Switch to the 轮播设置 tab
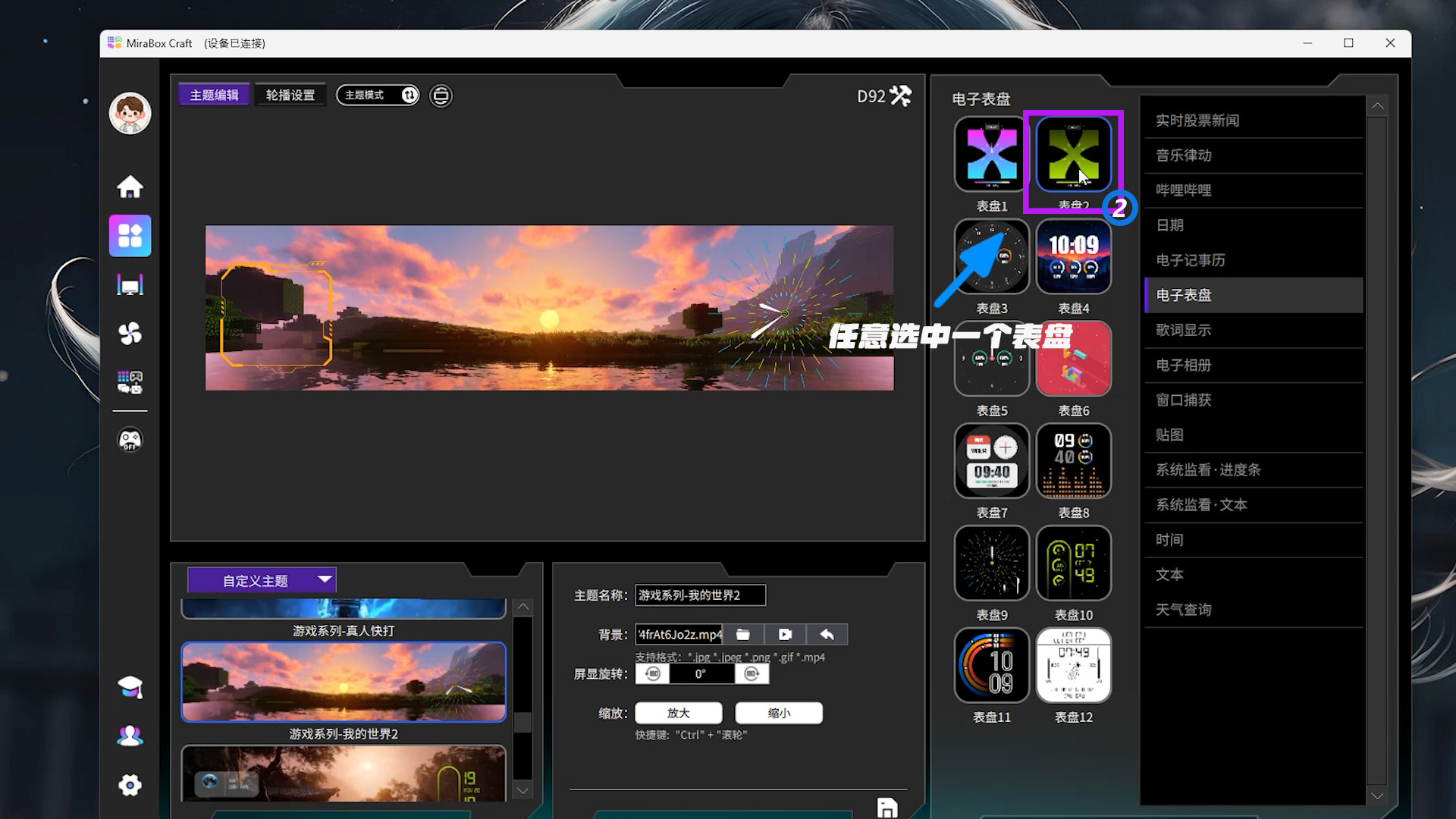The width and height of the screenshot is (1456, 819). [x=290, y=95]
